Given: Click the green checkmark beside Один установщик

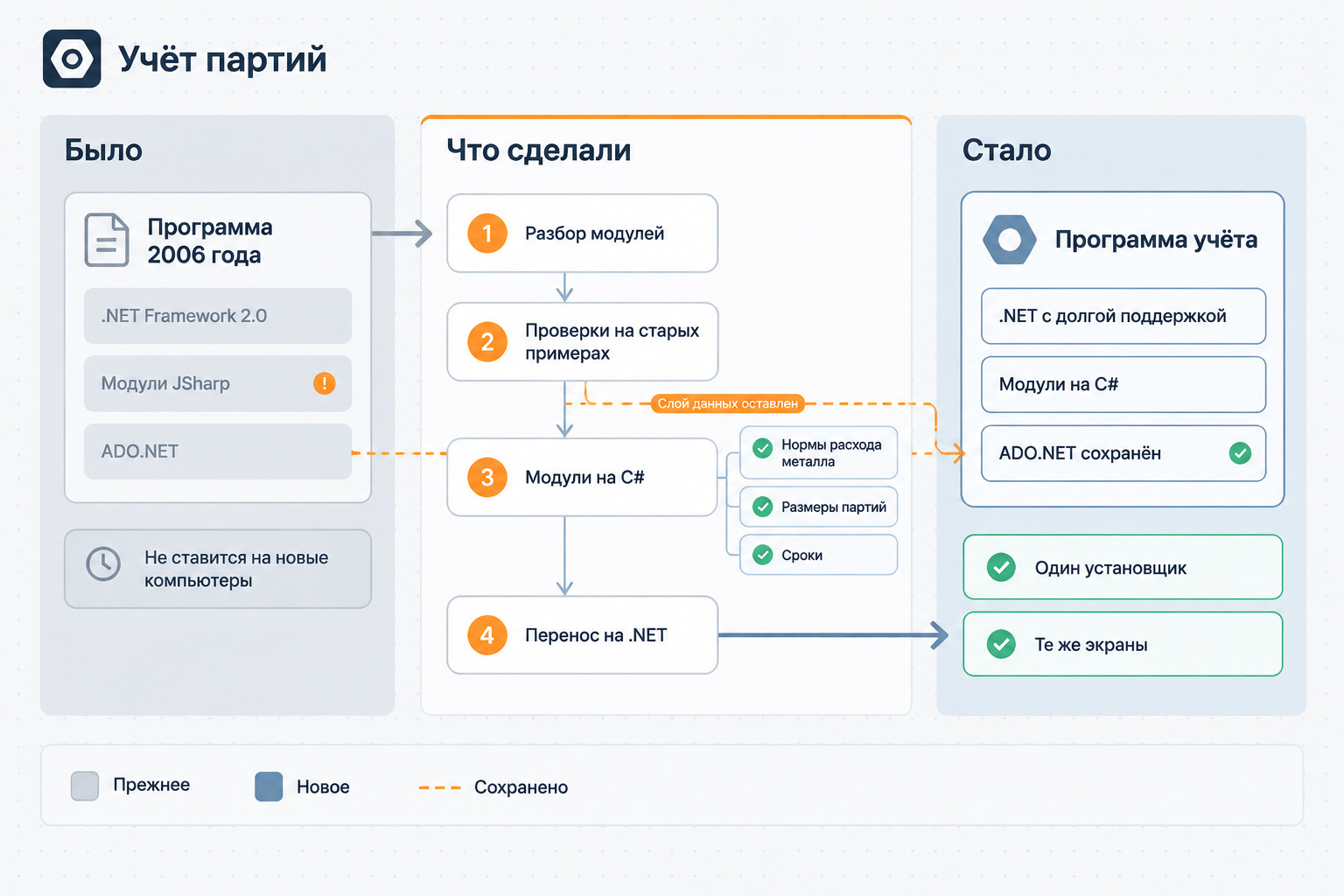Looking at the screenshot, I should click(1001, 567).
